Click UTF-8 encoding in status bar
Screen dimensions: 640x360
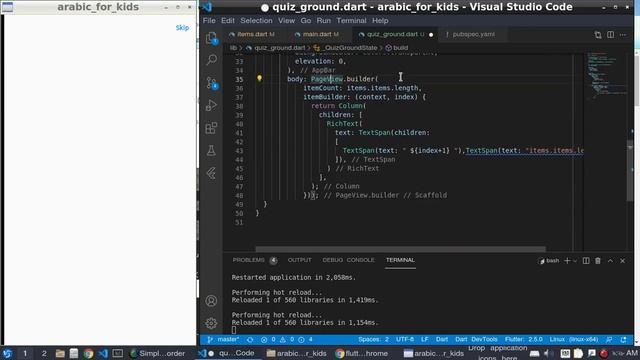[x=405, y=340]
